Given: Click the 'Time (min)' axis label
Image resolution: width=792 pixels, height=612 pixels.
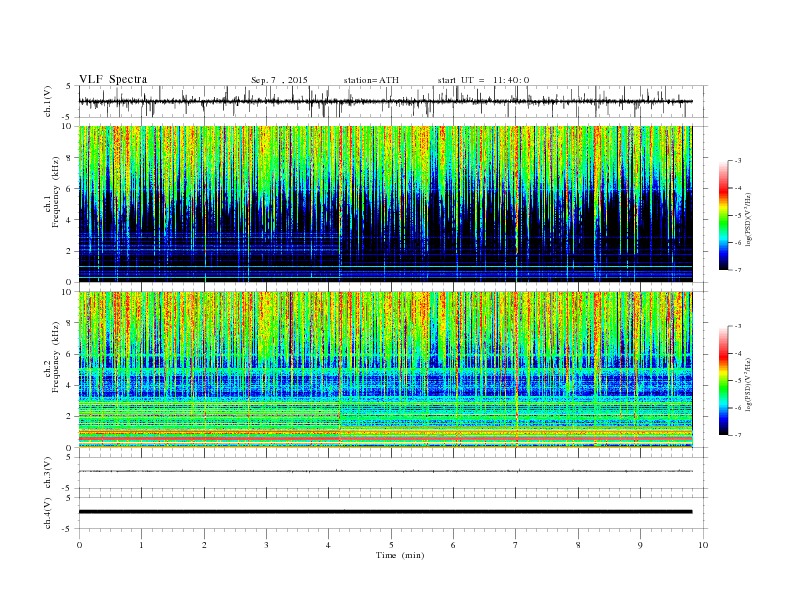Looking at the screenshot, I should [x=400, y=555].
